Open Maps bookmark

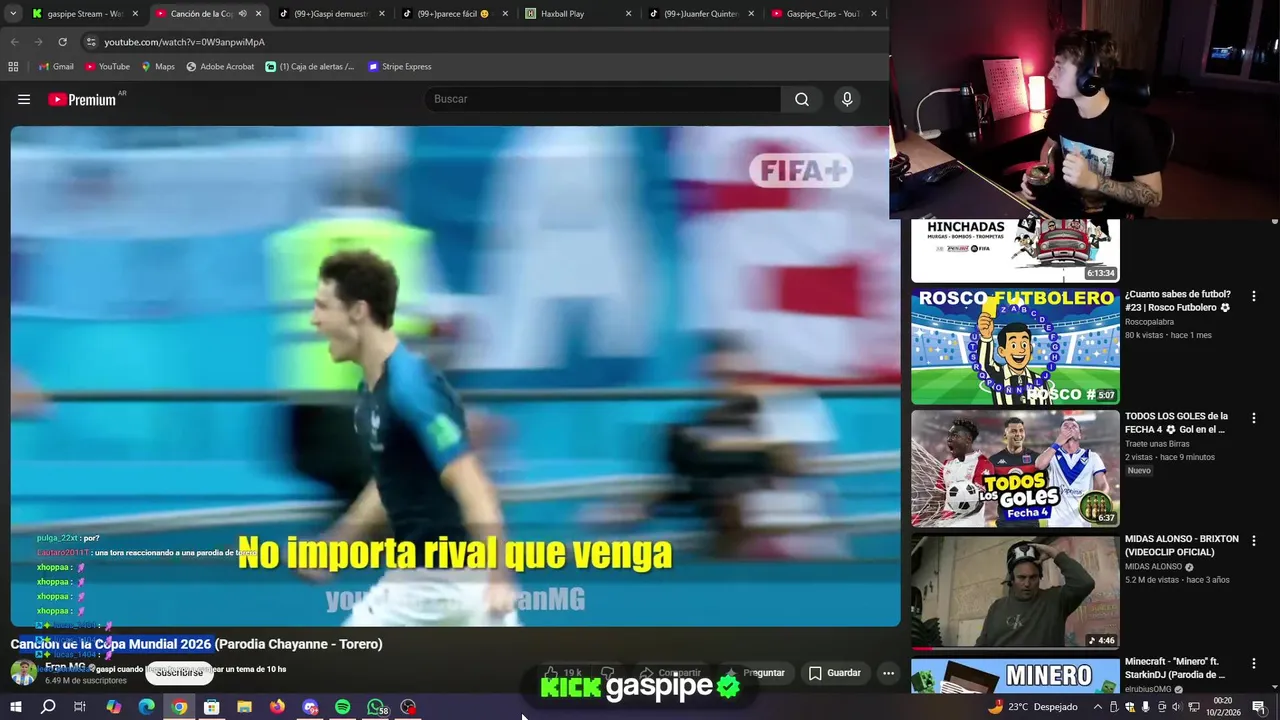[158, 67]
